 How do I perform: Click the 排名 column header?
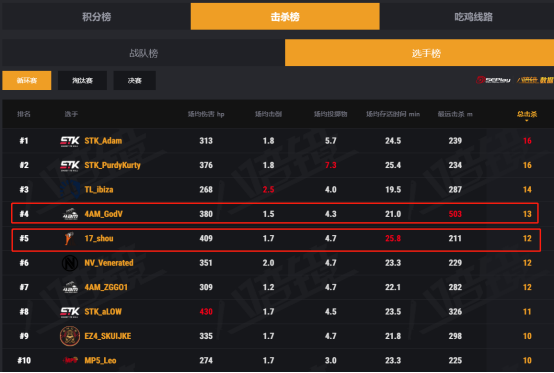(x=24, y=114)
